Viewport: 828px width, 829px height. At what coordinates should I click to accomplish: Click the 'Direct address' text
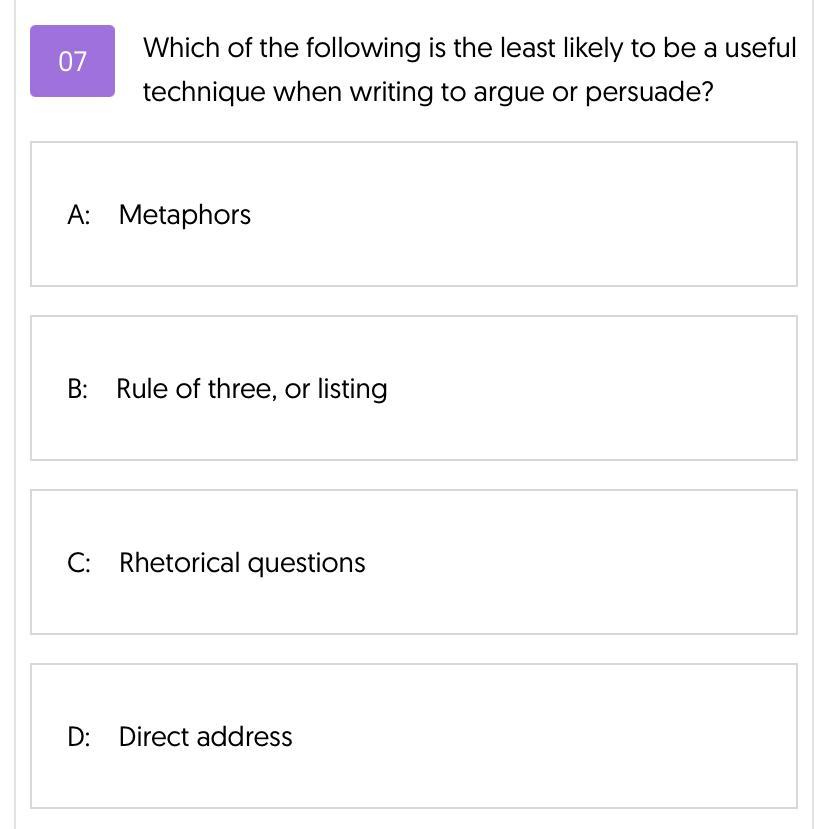205,736
